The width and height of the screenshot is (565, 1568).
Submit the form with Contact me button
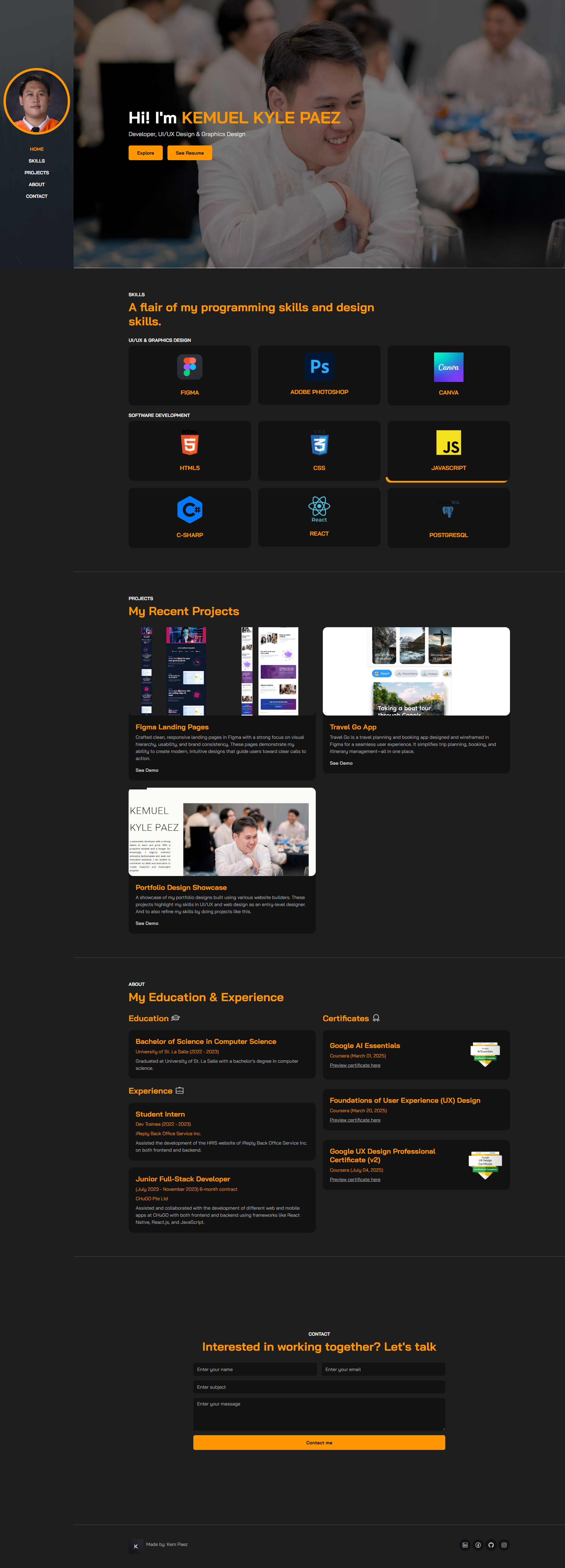[319, 1442]
